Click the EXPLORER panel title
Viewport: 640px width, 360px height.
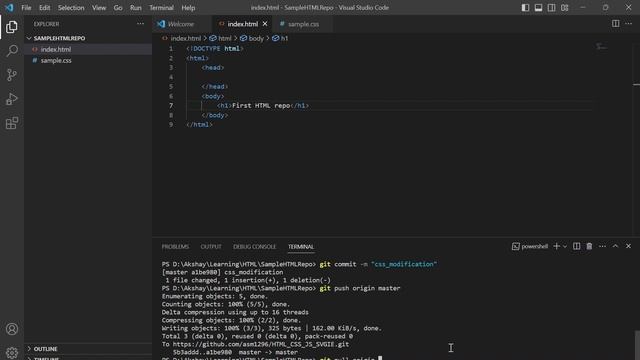pos(46,24)
